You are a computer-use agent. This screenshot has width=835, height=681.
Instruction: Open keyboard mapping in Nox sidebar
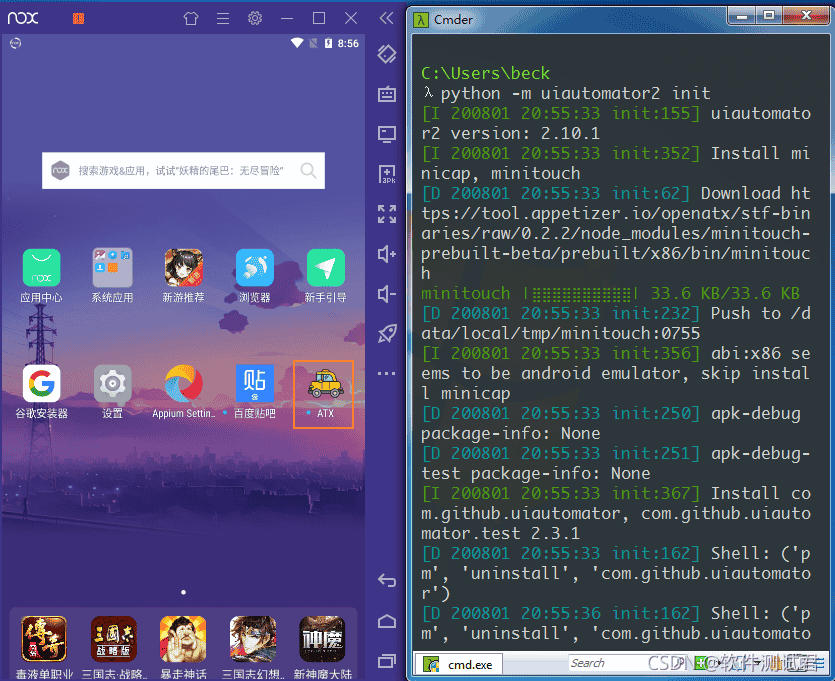[387, 94]
